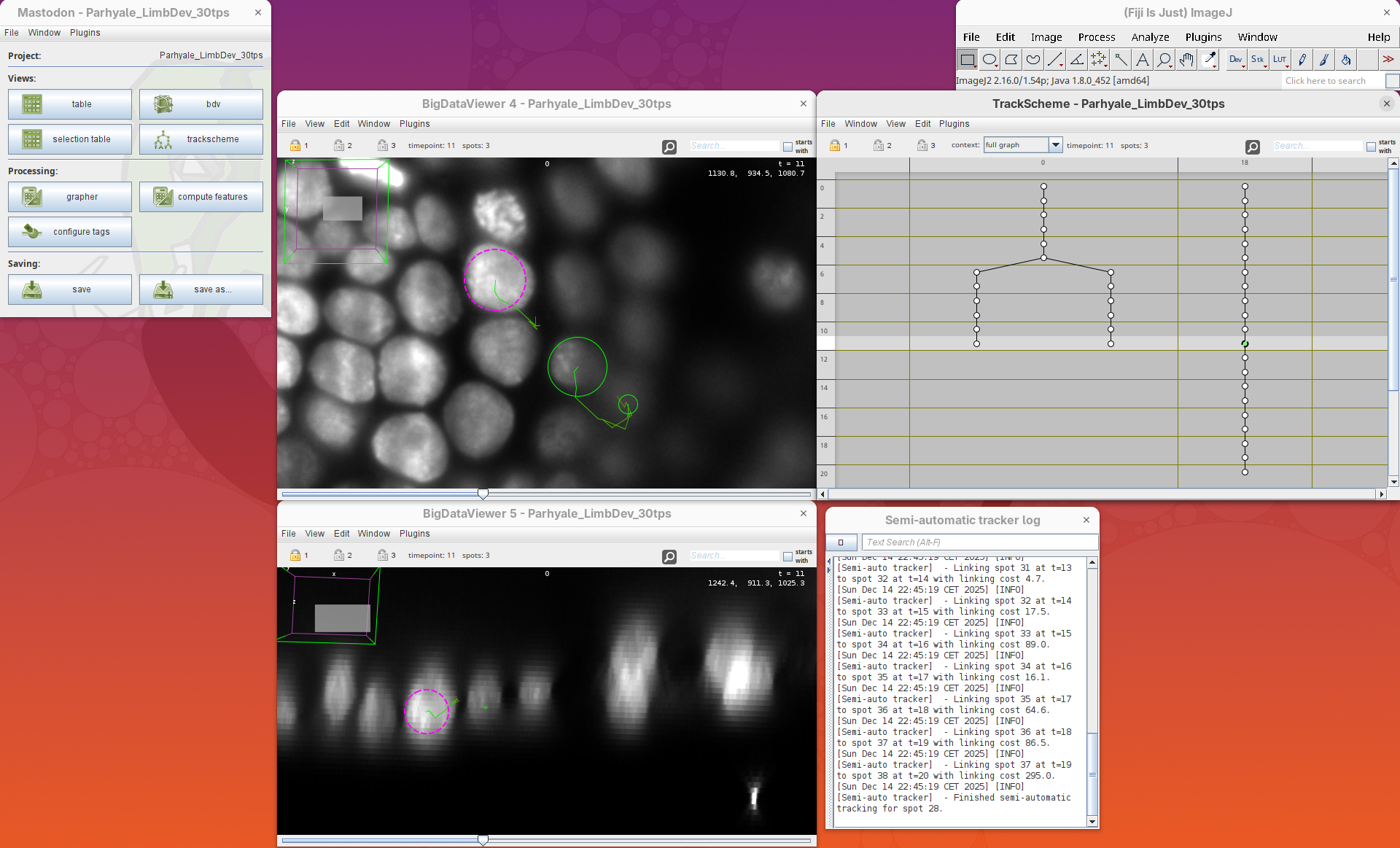The width and height of the screenshot is (1400, 848).
Task: Select the ImageJ Wand tracing tool
Action: point(1121,60)
